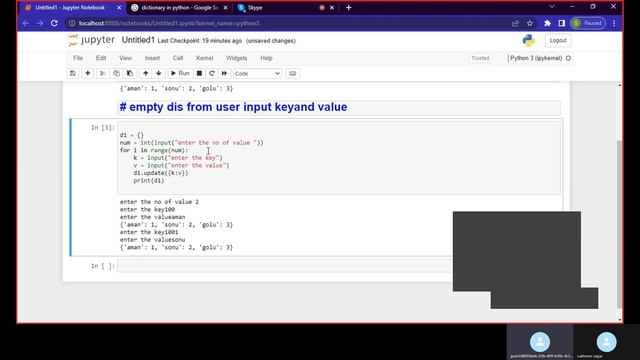Click the right participant avatar in call strip
Viewport: 640px width, 360px height.
click(606, 342)
